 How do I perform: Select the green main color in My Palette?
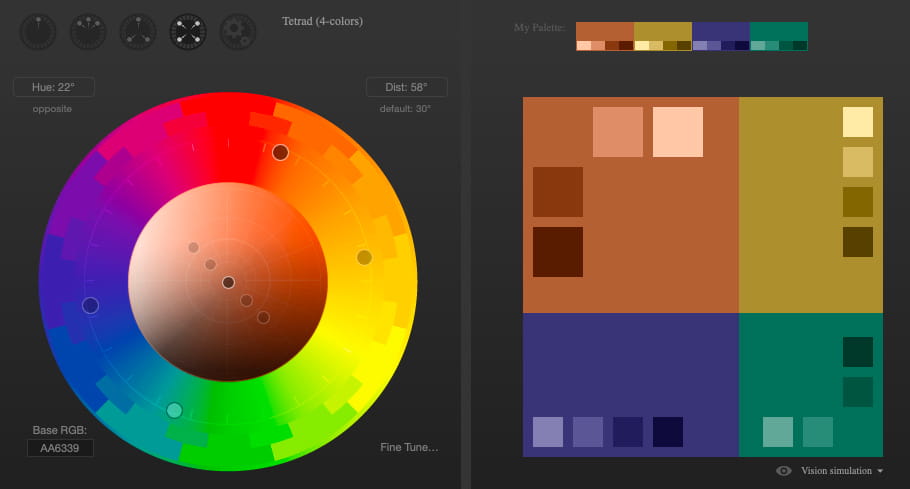point(778,31)
